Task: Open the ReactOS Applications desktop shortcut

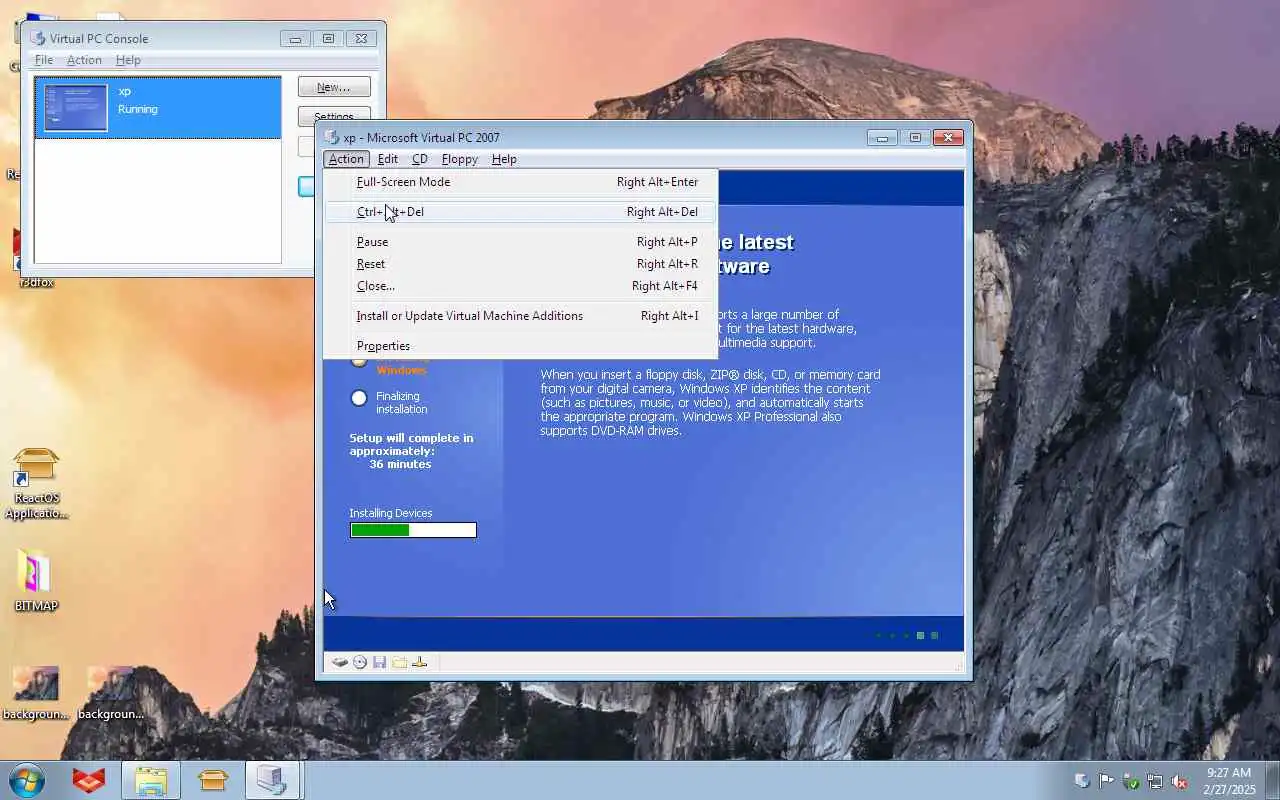Action: (x=36, y=484)
